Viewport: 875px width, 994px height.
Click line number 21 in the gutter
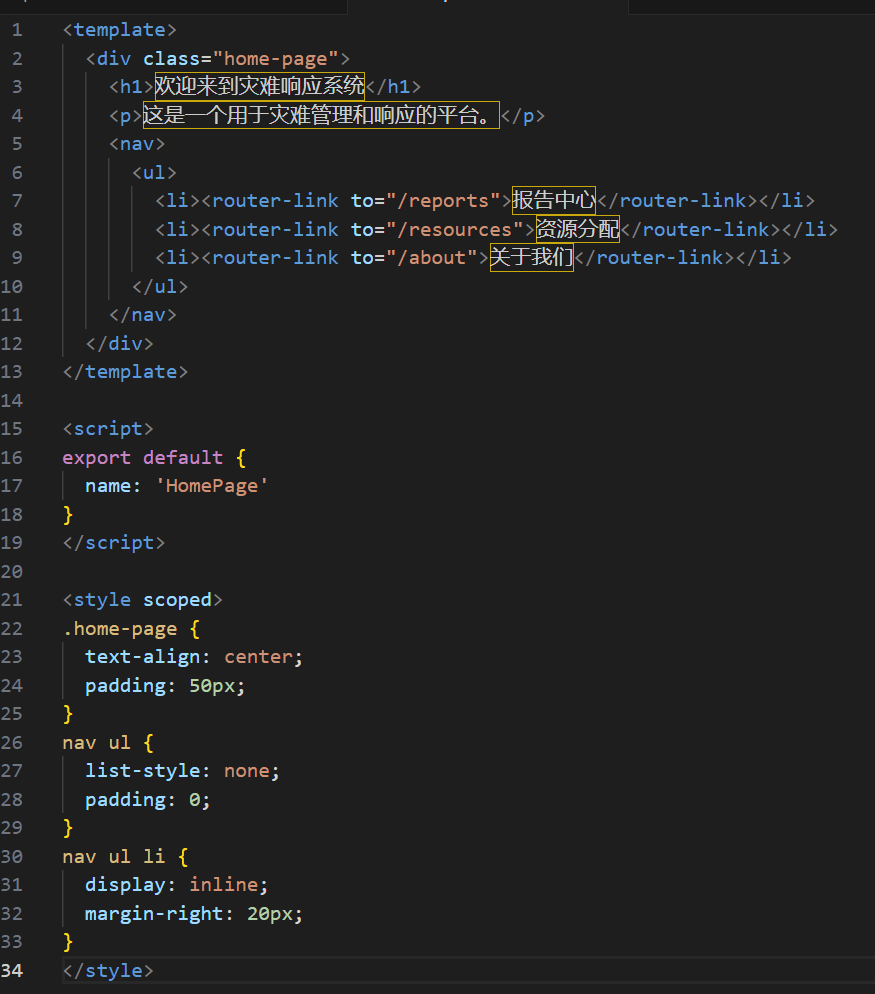pyautogui.click(x=12, y=600)
